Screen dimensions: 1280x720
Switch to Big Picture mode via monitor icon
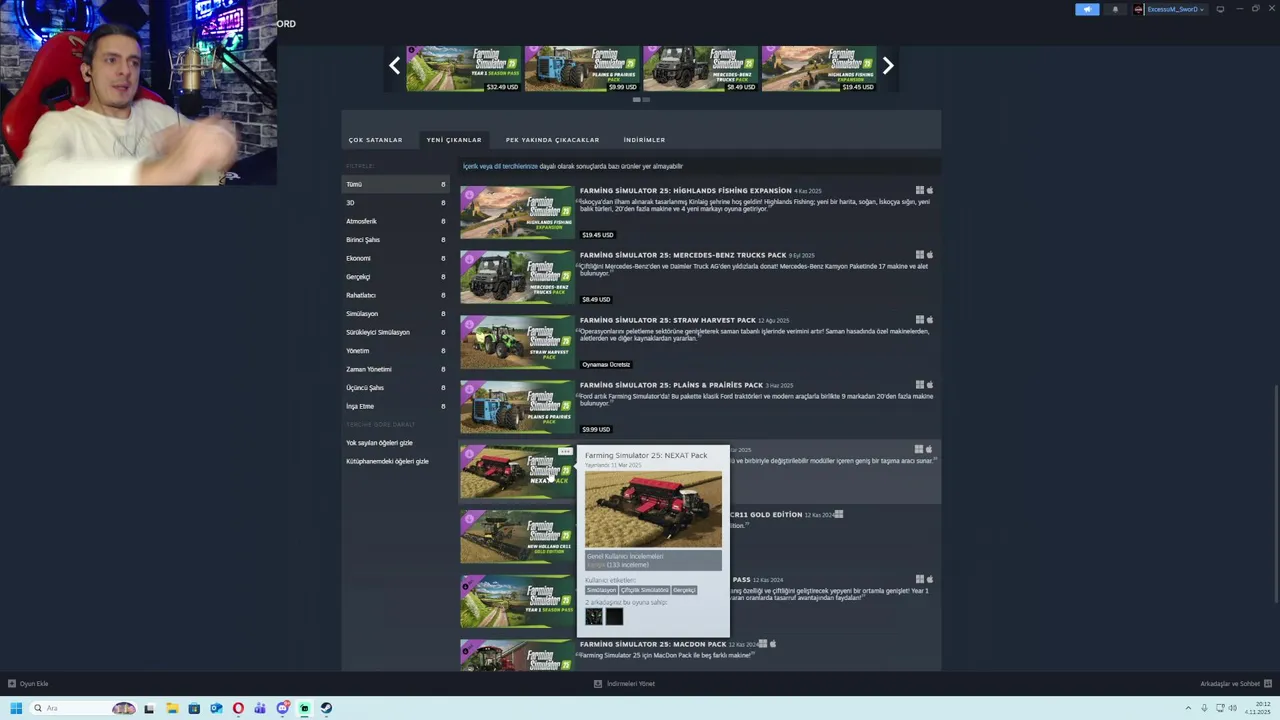[x=1220, y=9]
